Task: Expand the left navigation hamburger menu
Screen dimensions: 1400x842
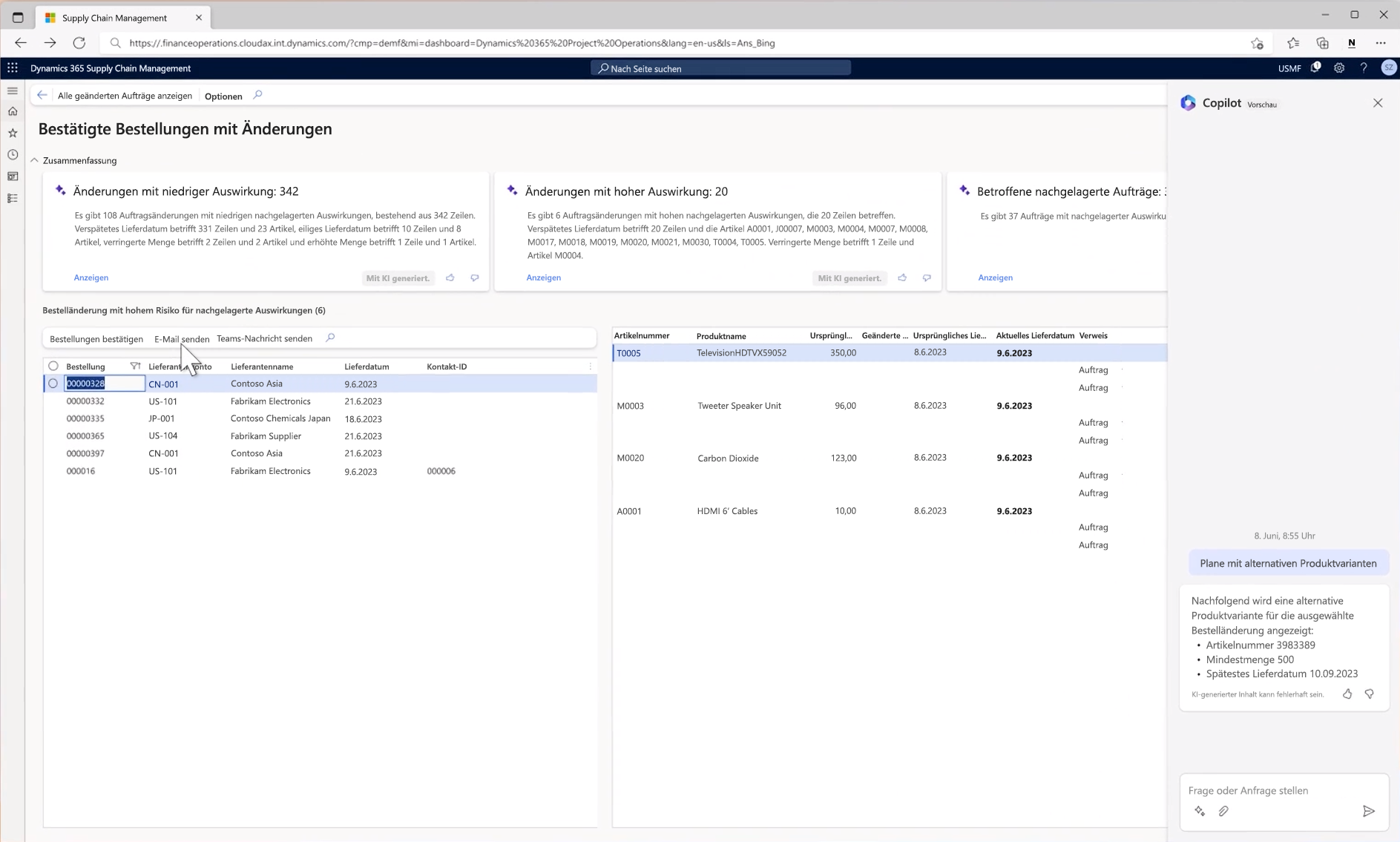Action: tap(13, 91)
